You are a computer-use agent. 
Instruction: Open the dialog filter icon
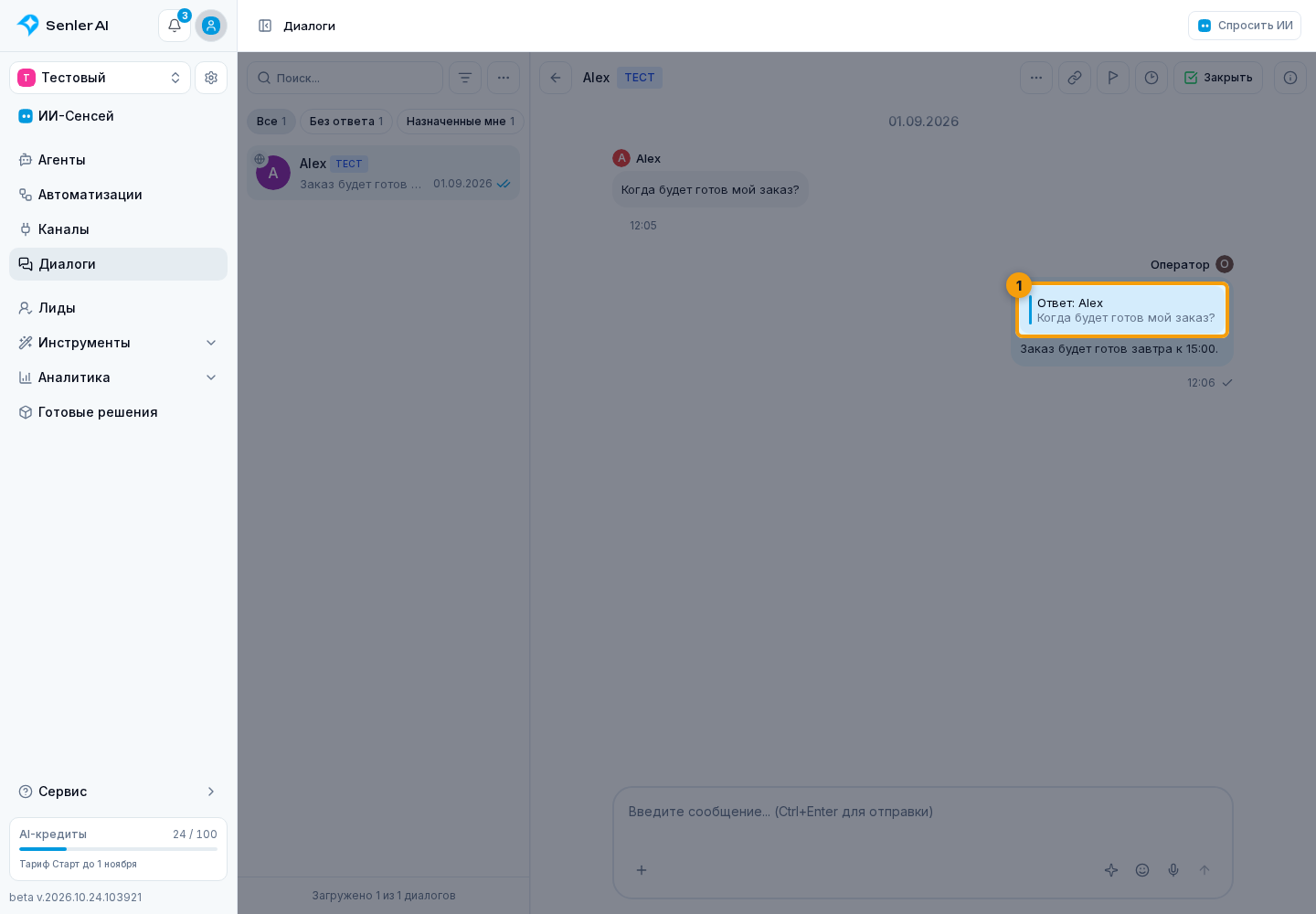tap(465, 78)
